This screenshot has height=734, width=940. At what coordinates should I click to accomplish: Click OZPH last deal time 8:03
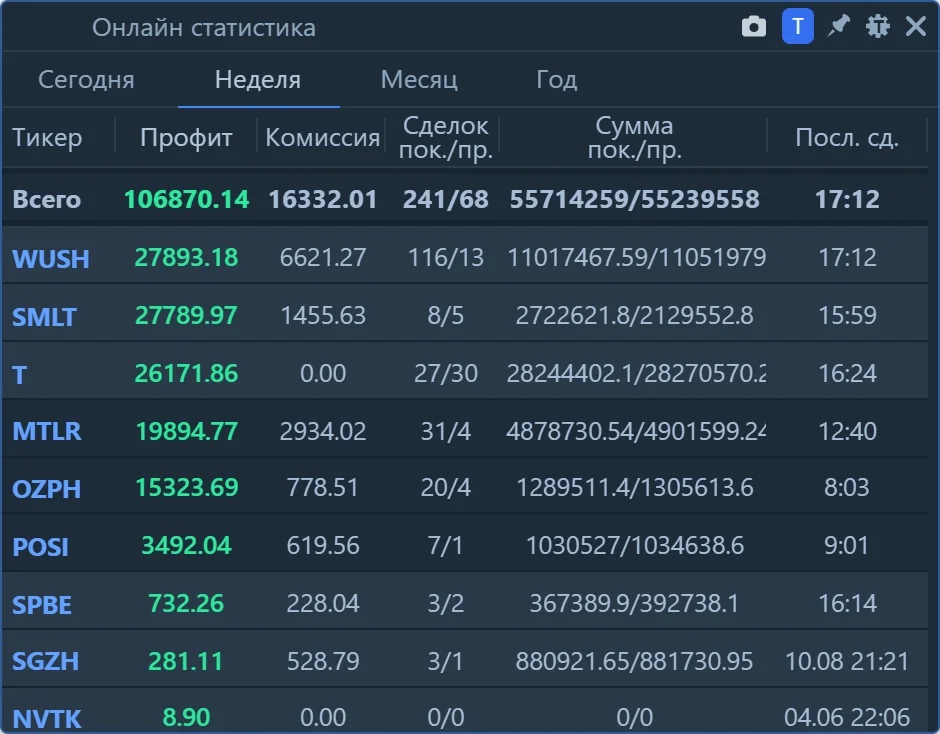pyautogui.click(x=846, y=487)
